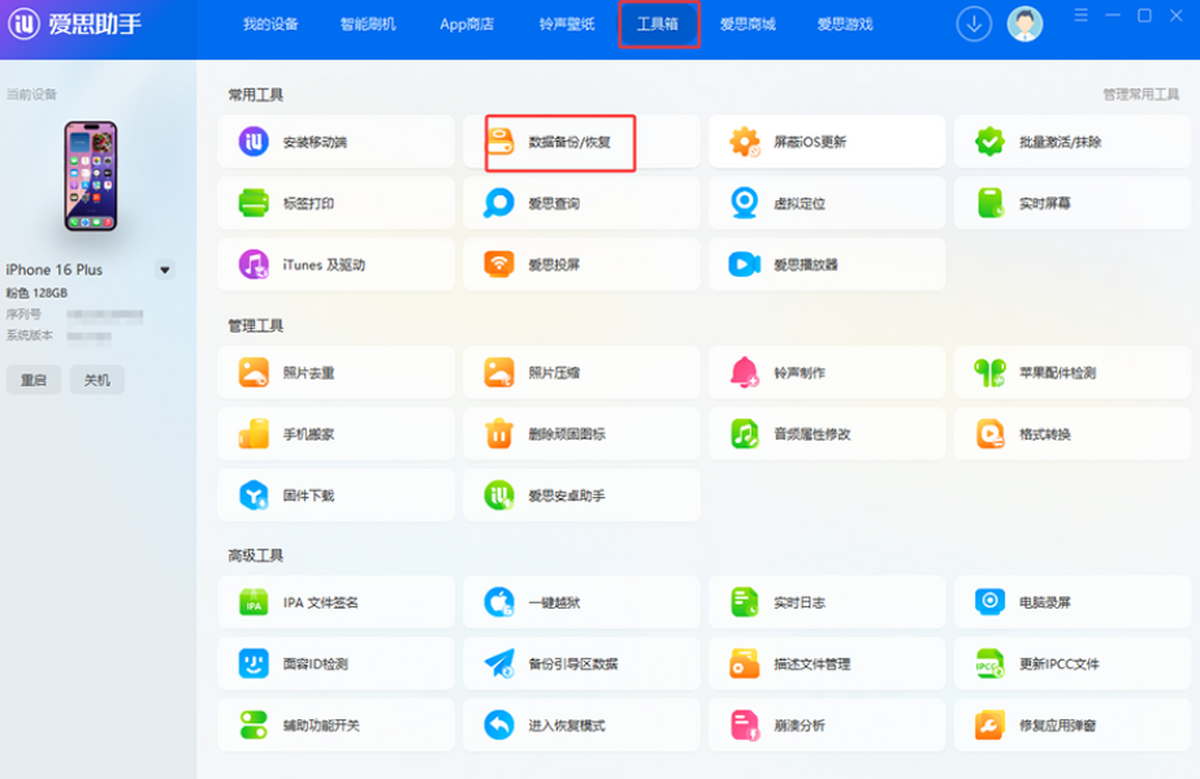Screen dimensions: 1200x779
Task: Open the user avatar profile
Action: (x=1025, y=24)
